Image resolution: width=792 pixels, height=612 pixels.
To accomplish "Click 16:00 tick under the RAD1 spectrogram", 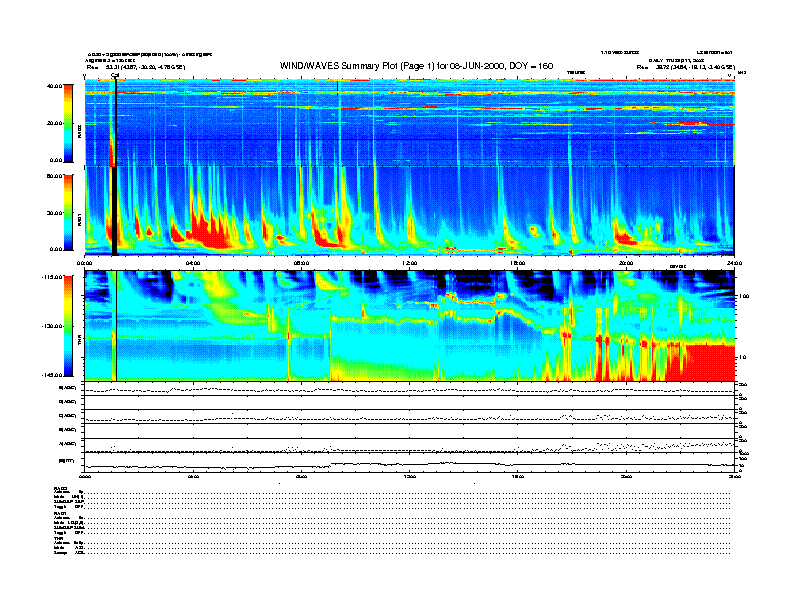I will point(518,263).
